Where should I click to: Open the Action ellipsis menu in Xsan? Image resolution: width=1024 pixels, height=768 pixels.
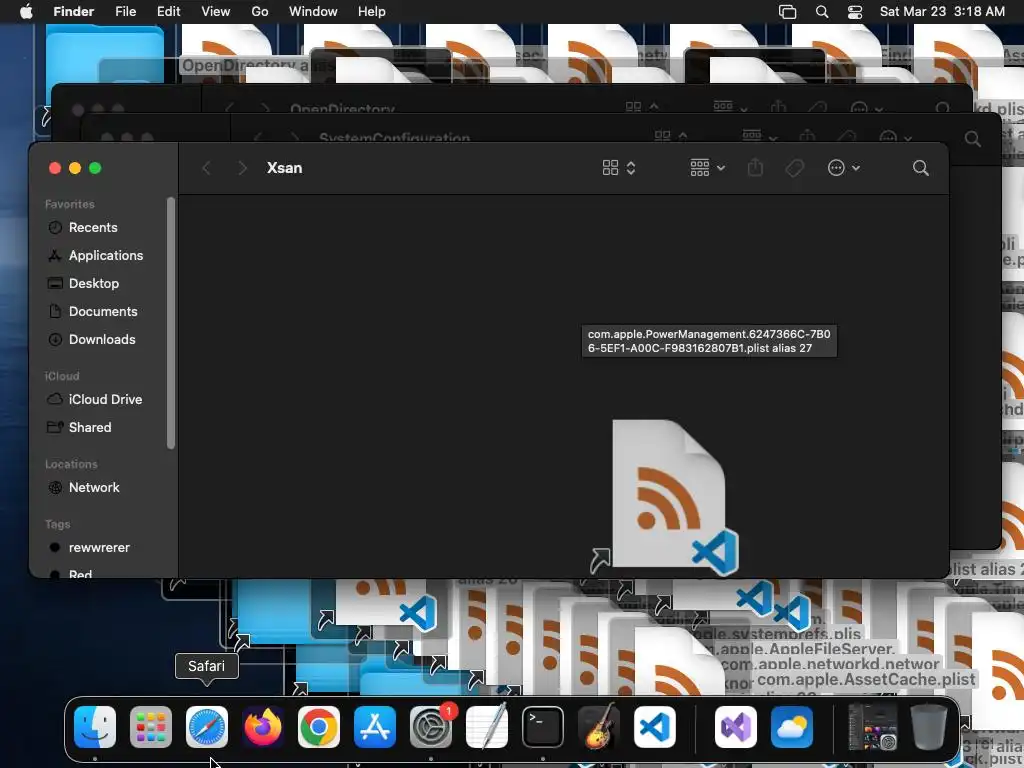[844, 168]
